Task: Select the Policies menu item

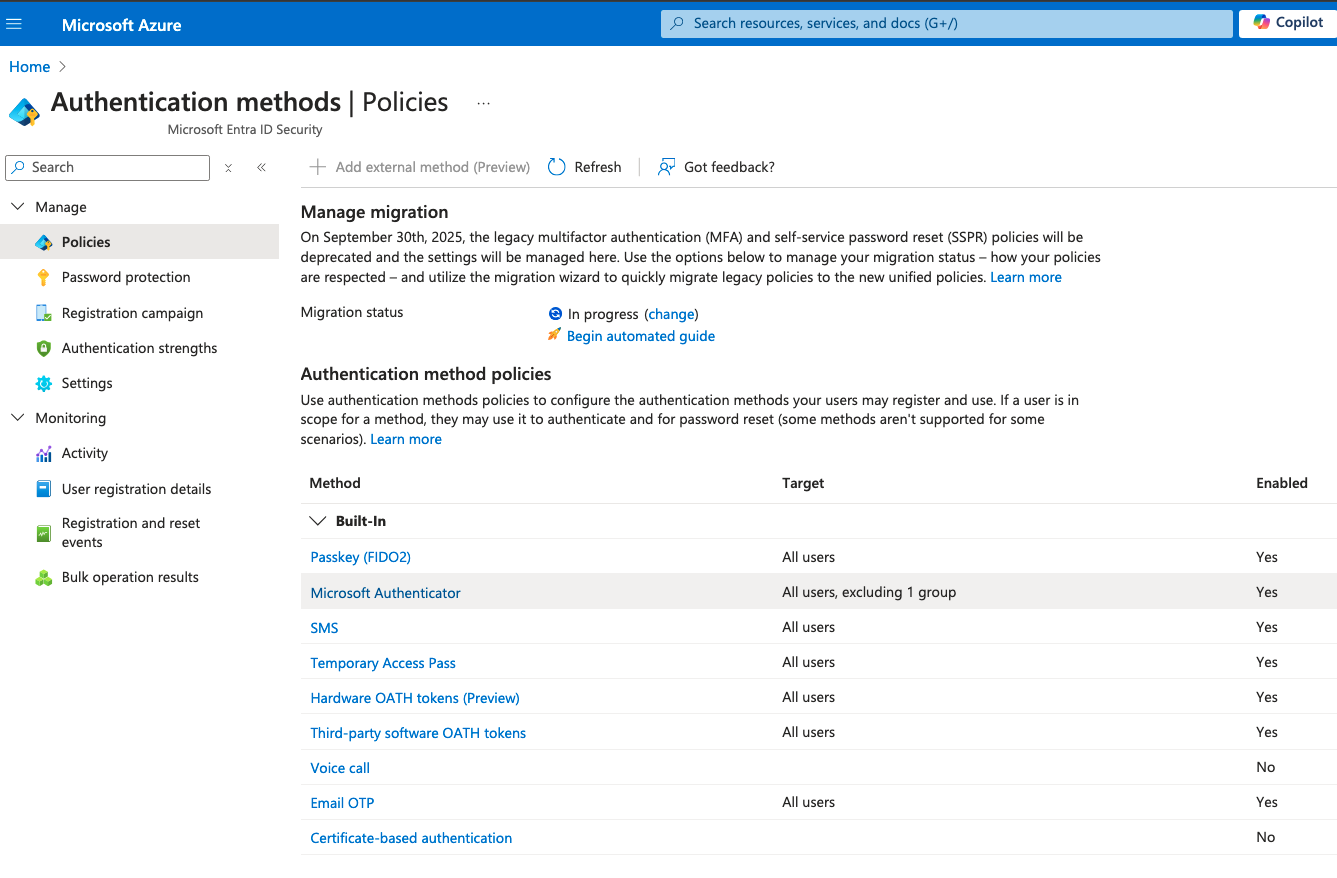Action: (86, 242)
